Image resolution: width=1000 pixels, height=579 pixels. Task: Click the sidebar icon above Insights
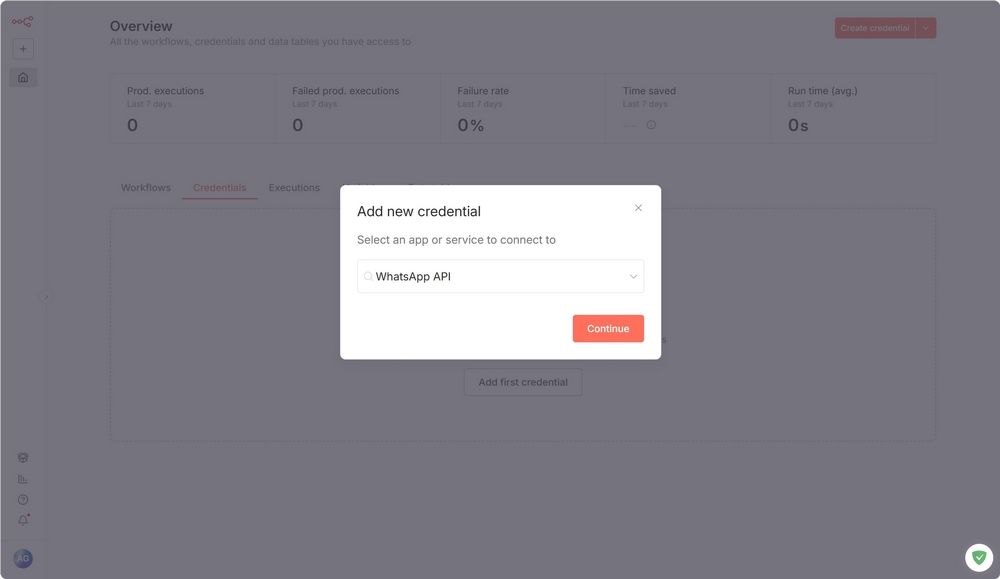[23, 458]
